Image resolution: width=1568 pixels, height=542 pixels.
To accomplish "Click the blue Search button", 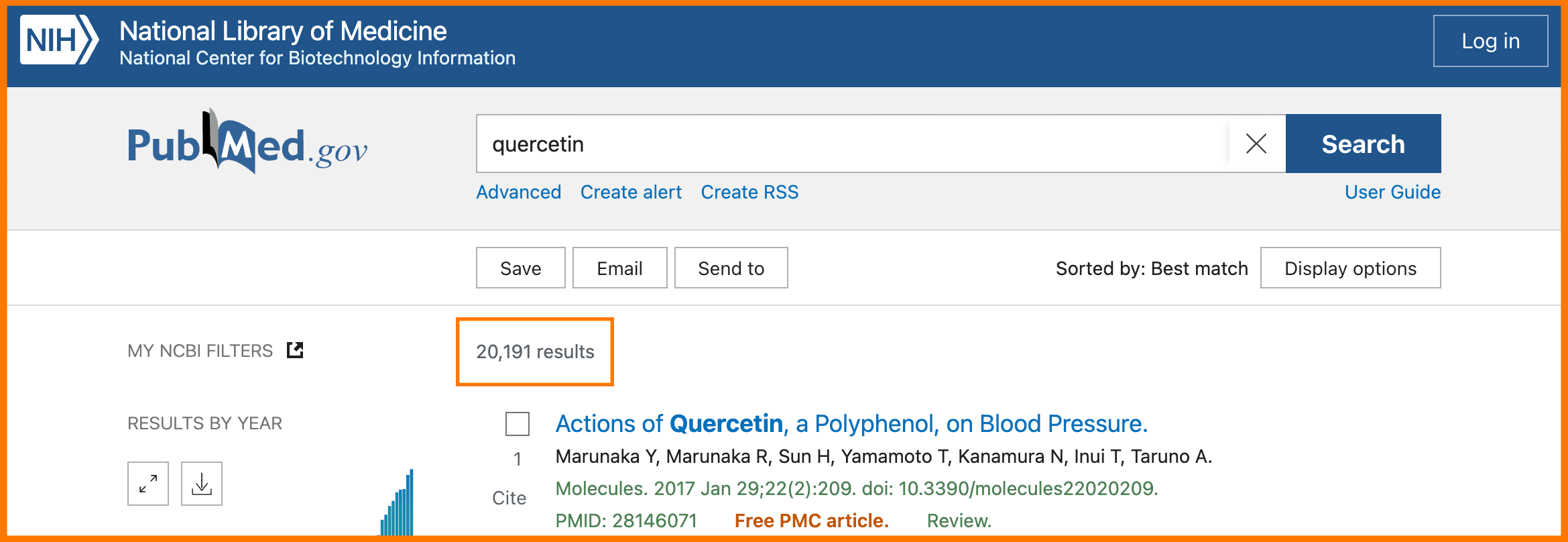I will coord(1363,144).
